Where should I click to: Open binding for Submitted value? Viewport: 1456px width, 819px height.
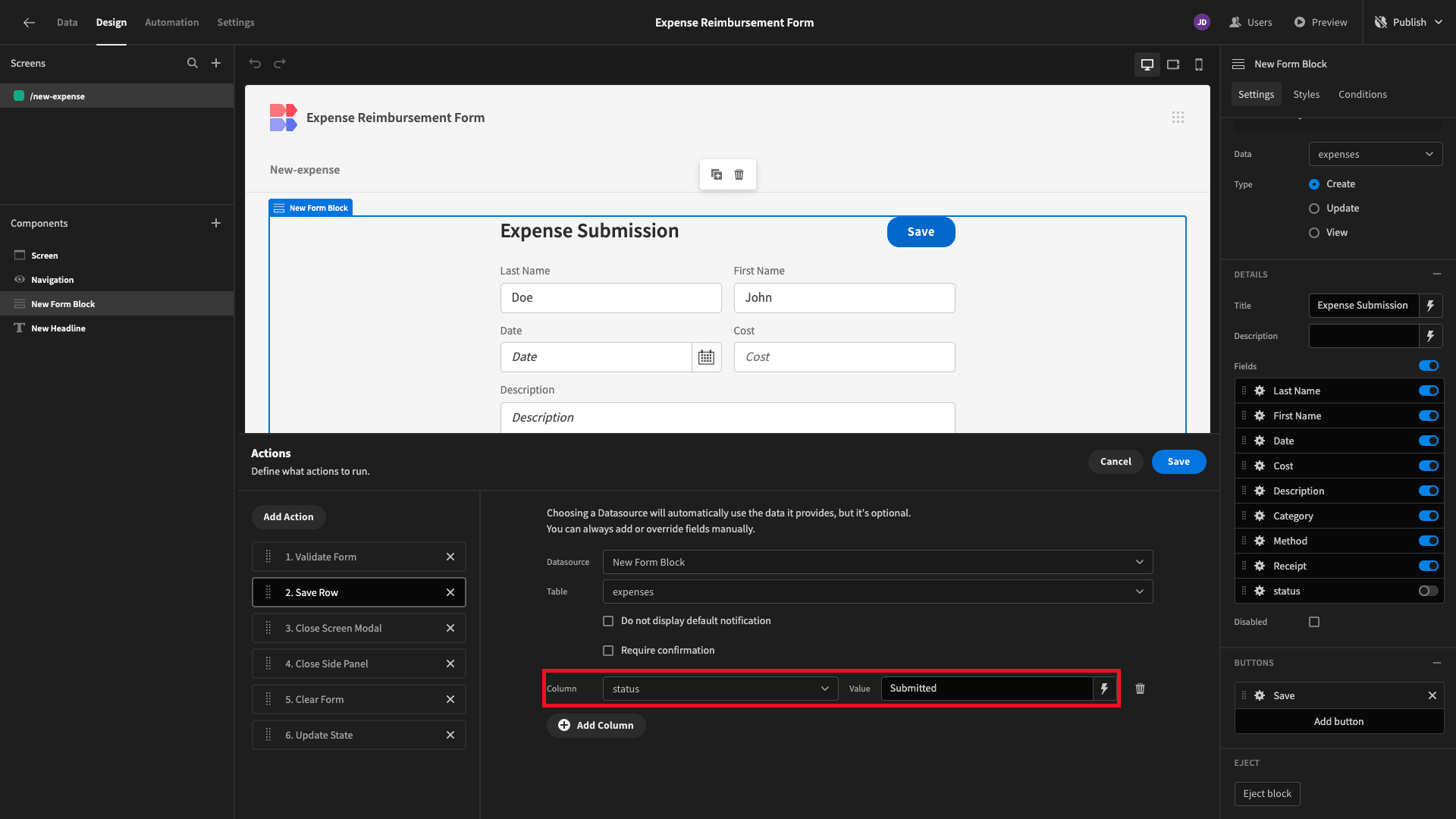[x=1104, y=689]
